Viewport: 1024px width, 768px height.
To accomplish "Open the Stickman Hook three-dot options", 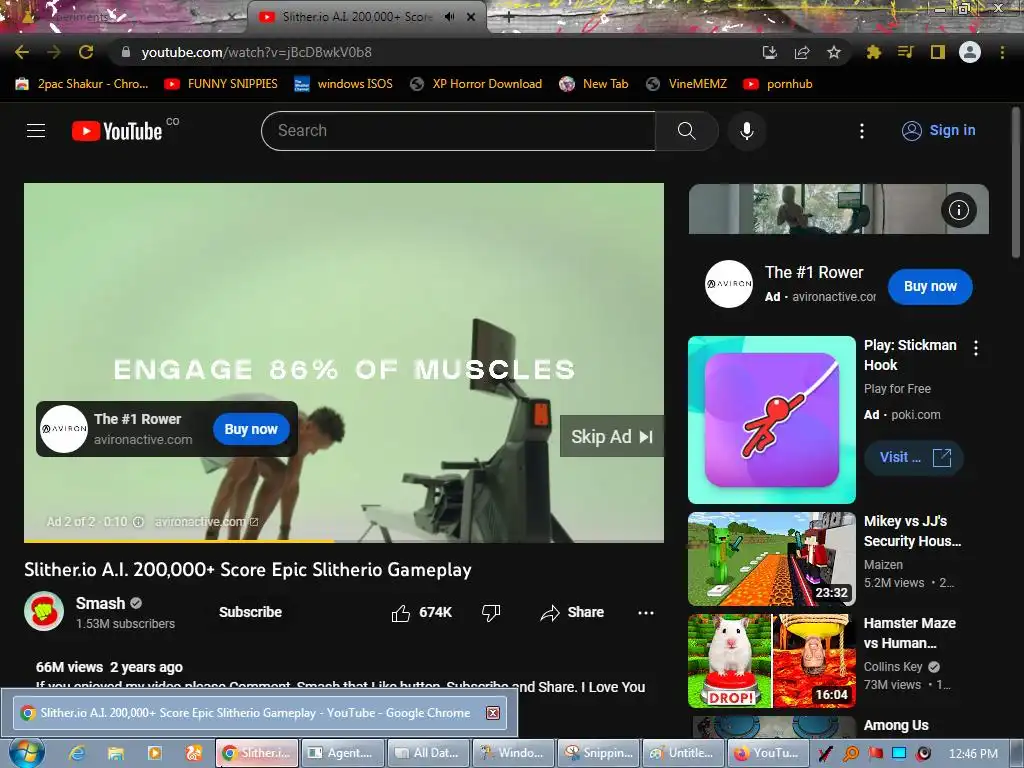I will (x=976, y=348).
